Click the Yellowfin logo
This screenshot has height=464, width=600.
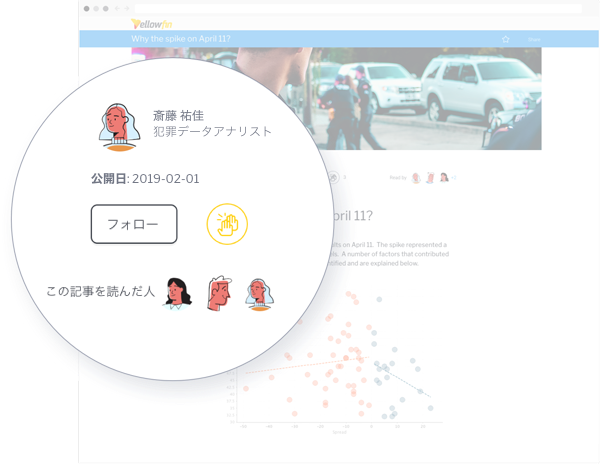(151, 23)
